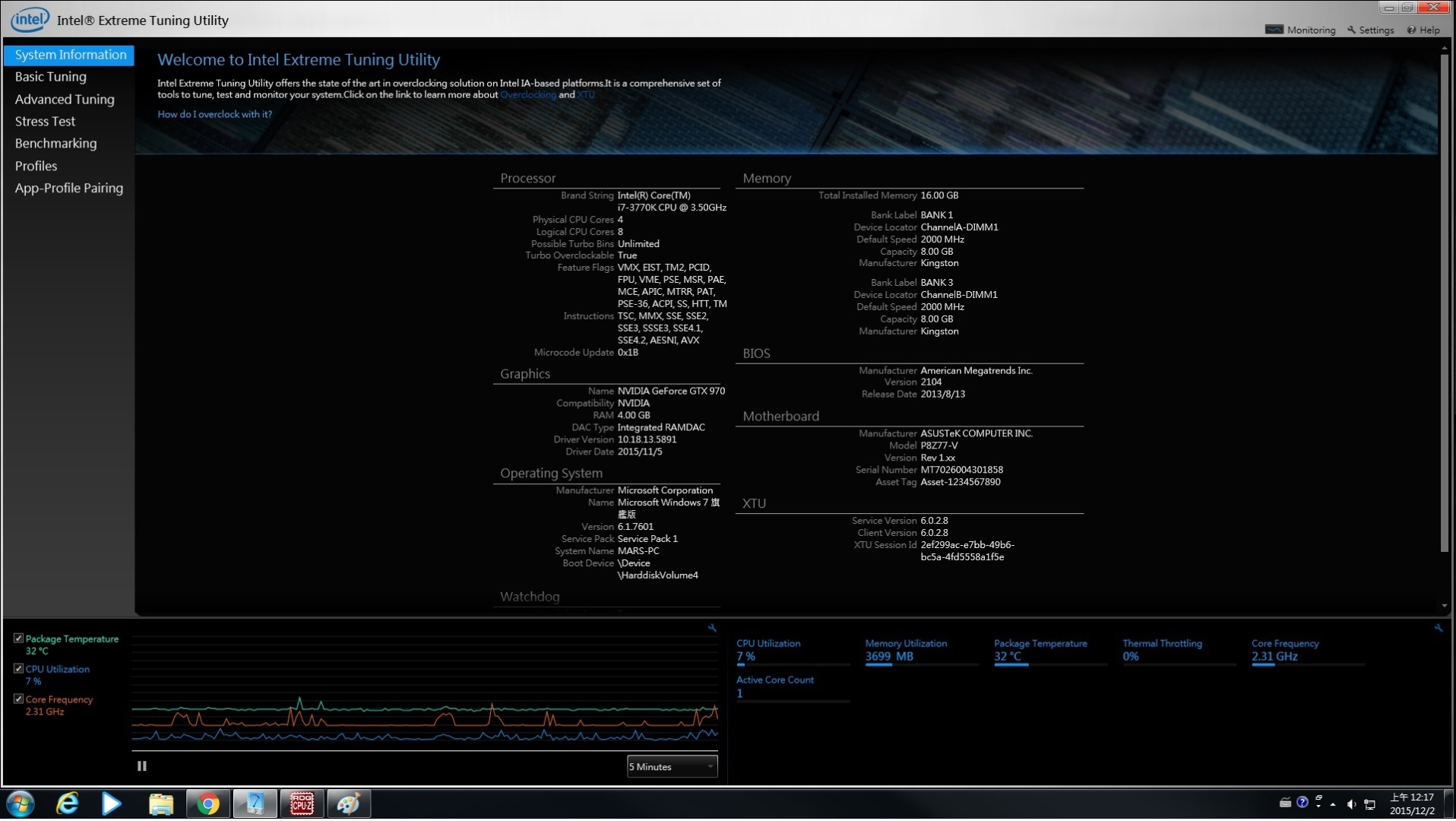Viewport: 1456px width, 821px height.
Task: Open the media player taskbar icon
Action: click(x=112, y=804)
